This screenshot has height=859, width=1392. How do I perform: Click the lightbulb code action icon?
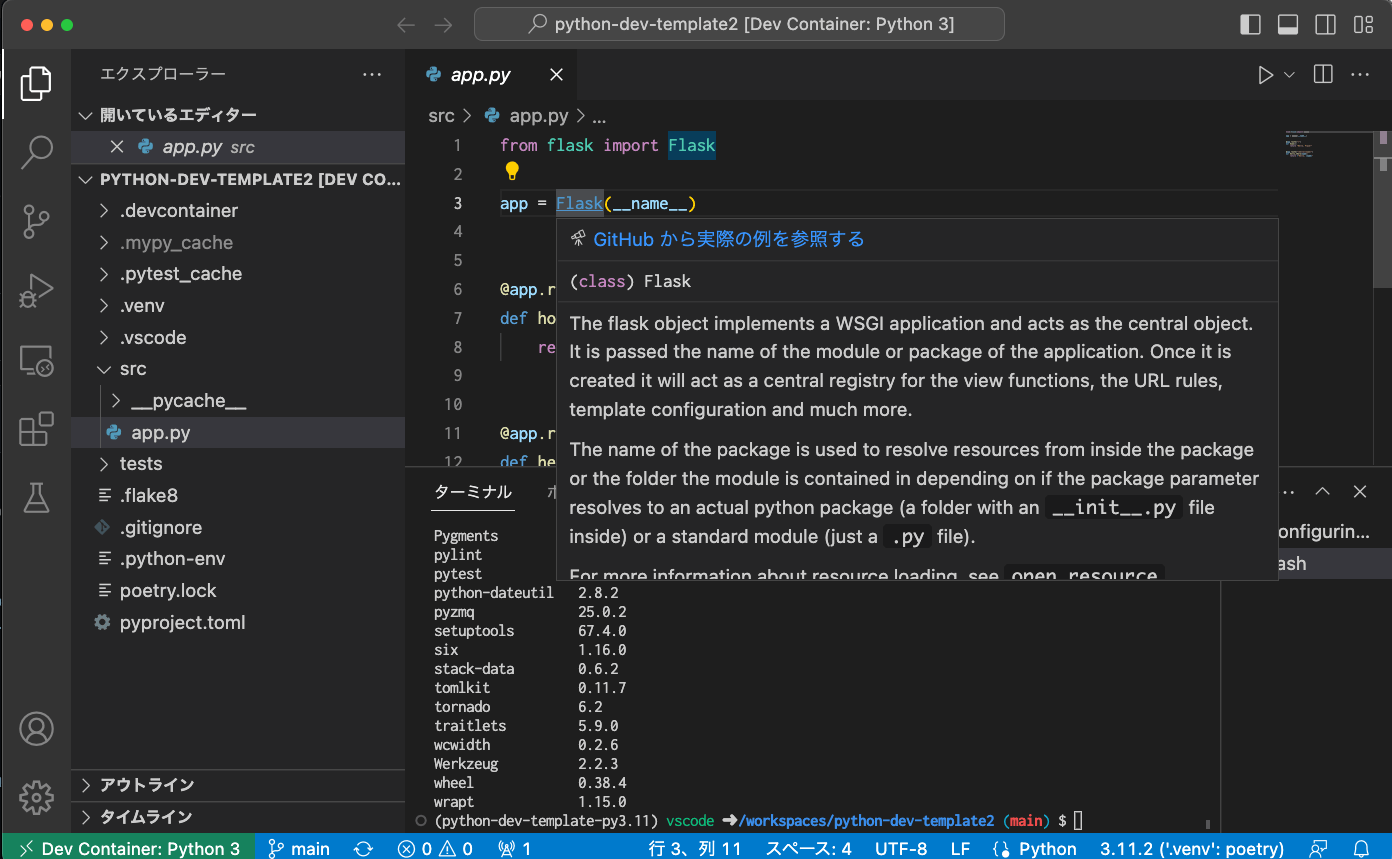tap(512, 172)
